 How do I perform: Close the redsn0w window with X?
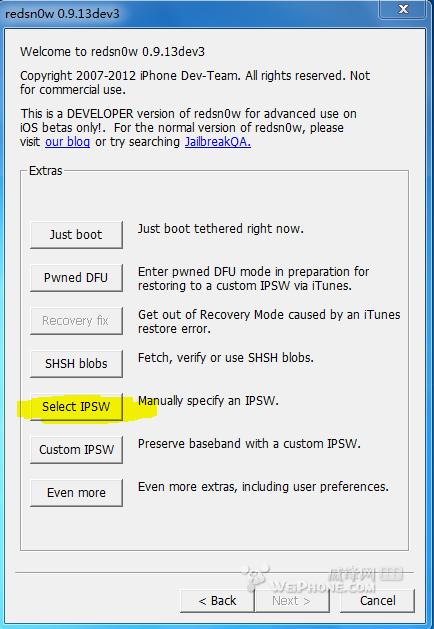click(x=403, y=9)
